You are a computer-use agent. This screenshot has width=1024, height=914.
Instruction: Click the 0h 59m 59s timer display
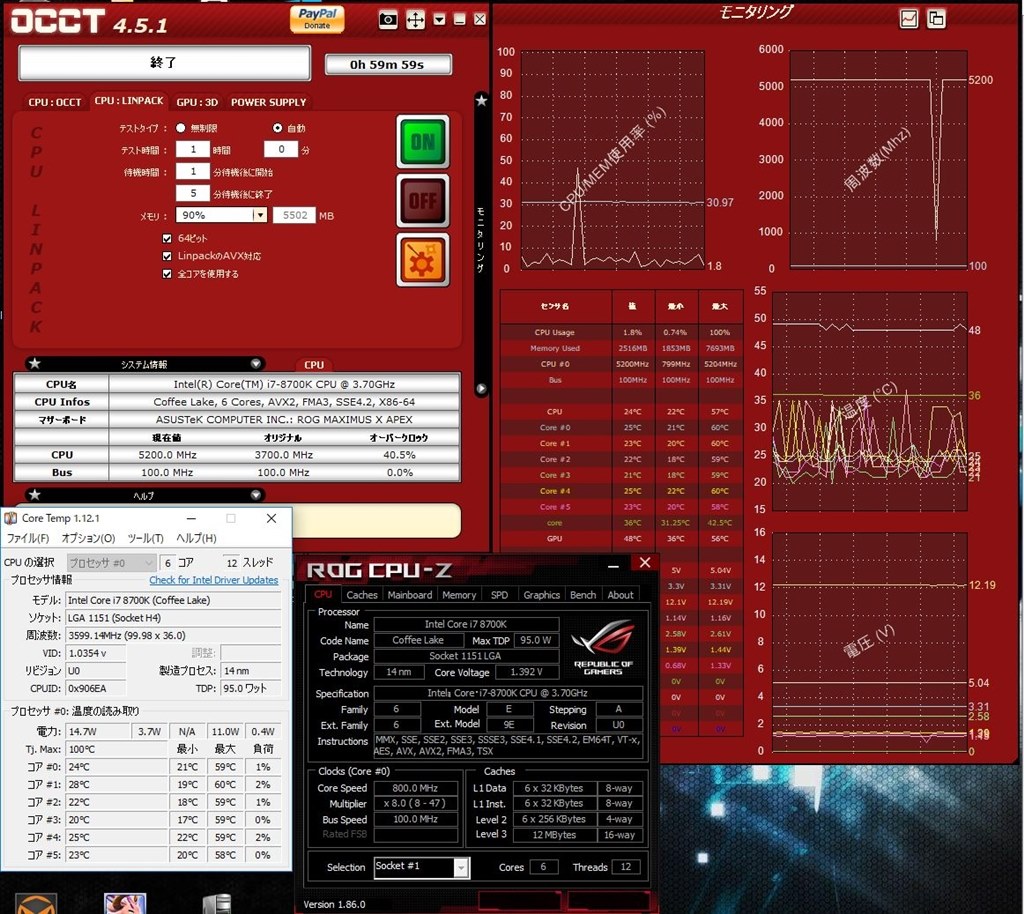(387, 64)
